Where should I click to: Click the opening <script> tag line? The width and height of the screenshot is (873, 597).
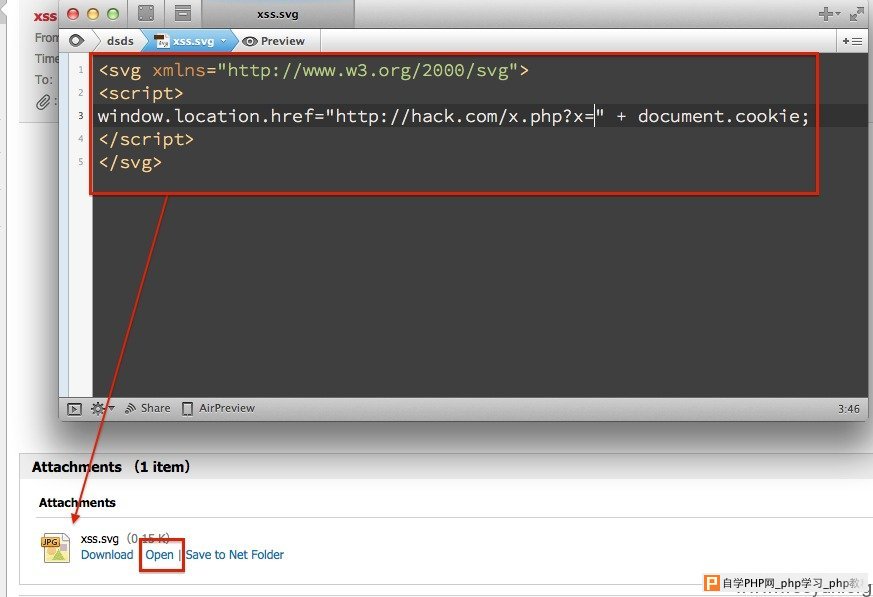point(141,94)
